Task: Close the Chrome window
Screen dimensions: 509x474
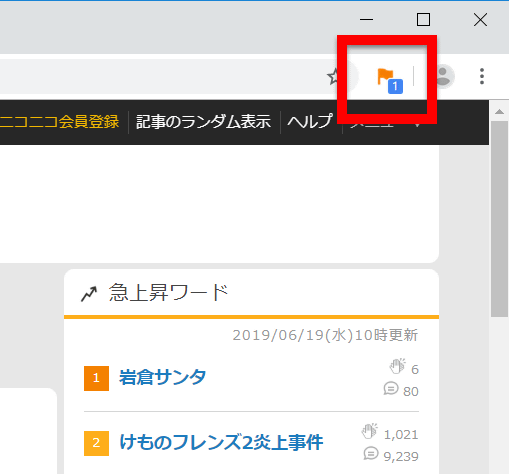Action: pos(480,20)
